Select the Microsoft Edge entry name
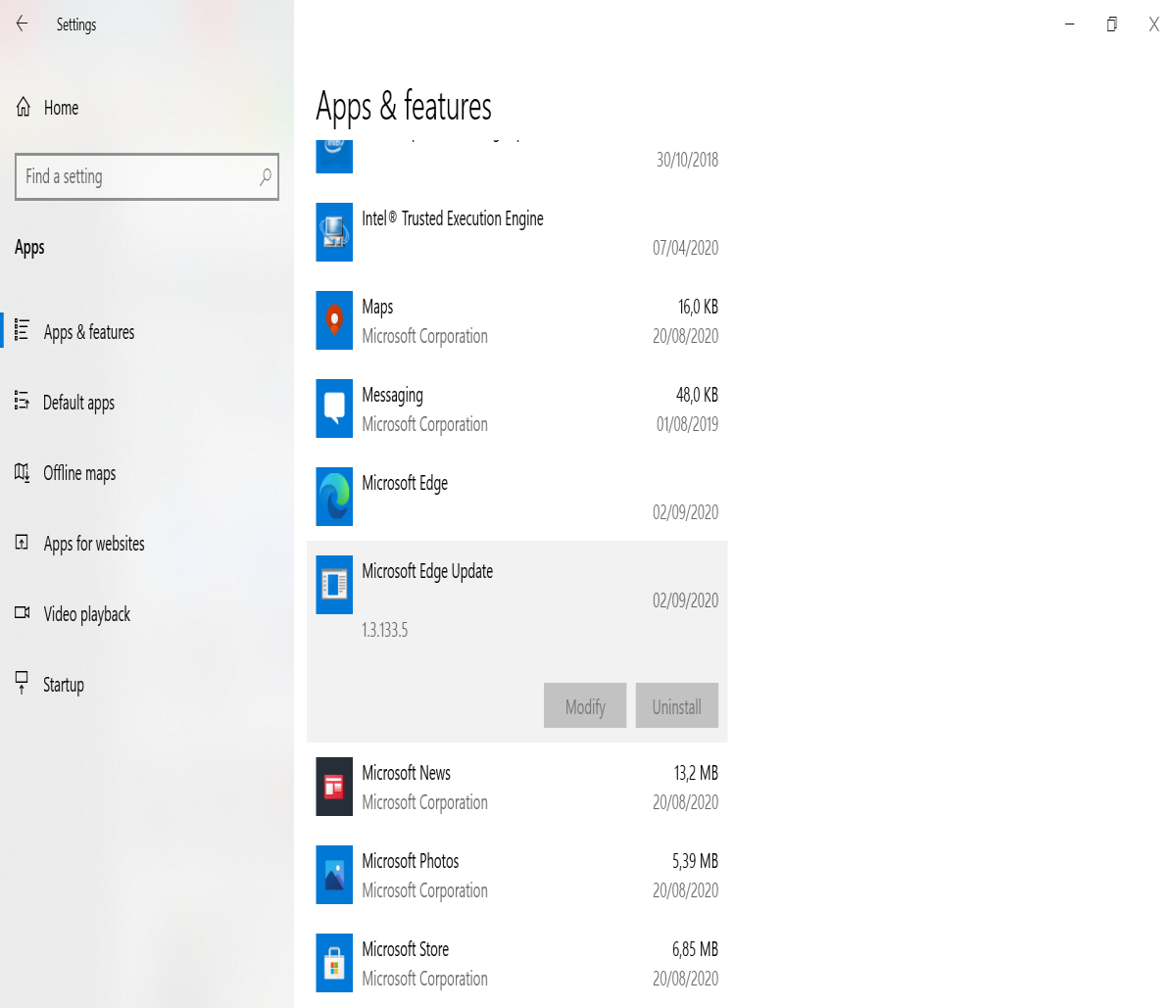This screenshot has width=1176, height=1008. pyautogui.click(x=405, y=483)
